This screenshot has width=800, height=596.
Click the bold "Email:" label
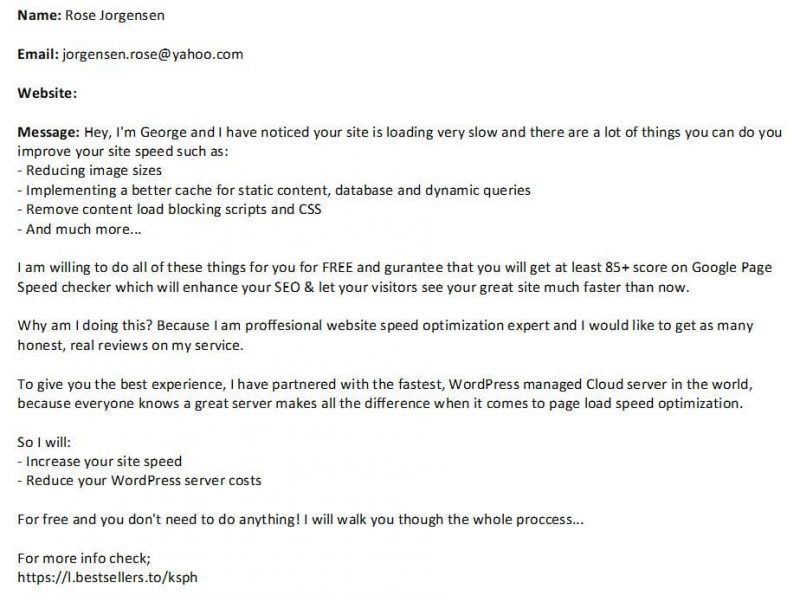pos(38,54)
